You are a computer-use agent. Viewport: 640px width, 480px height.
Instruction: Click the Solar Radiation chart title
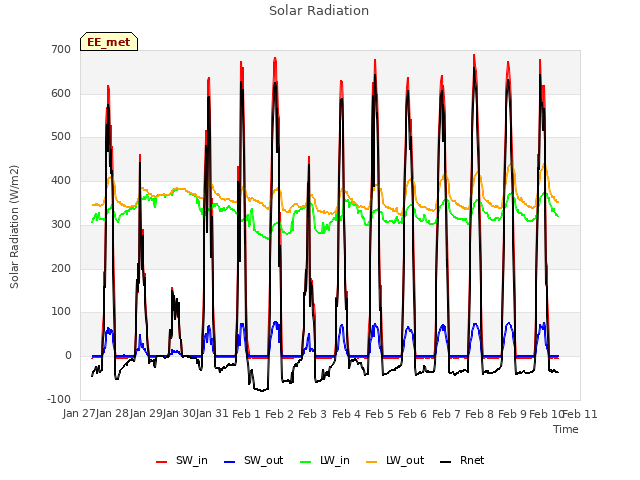coord(319,11)
